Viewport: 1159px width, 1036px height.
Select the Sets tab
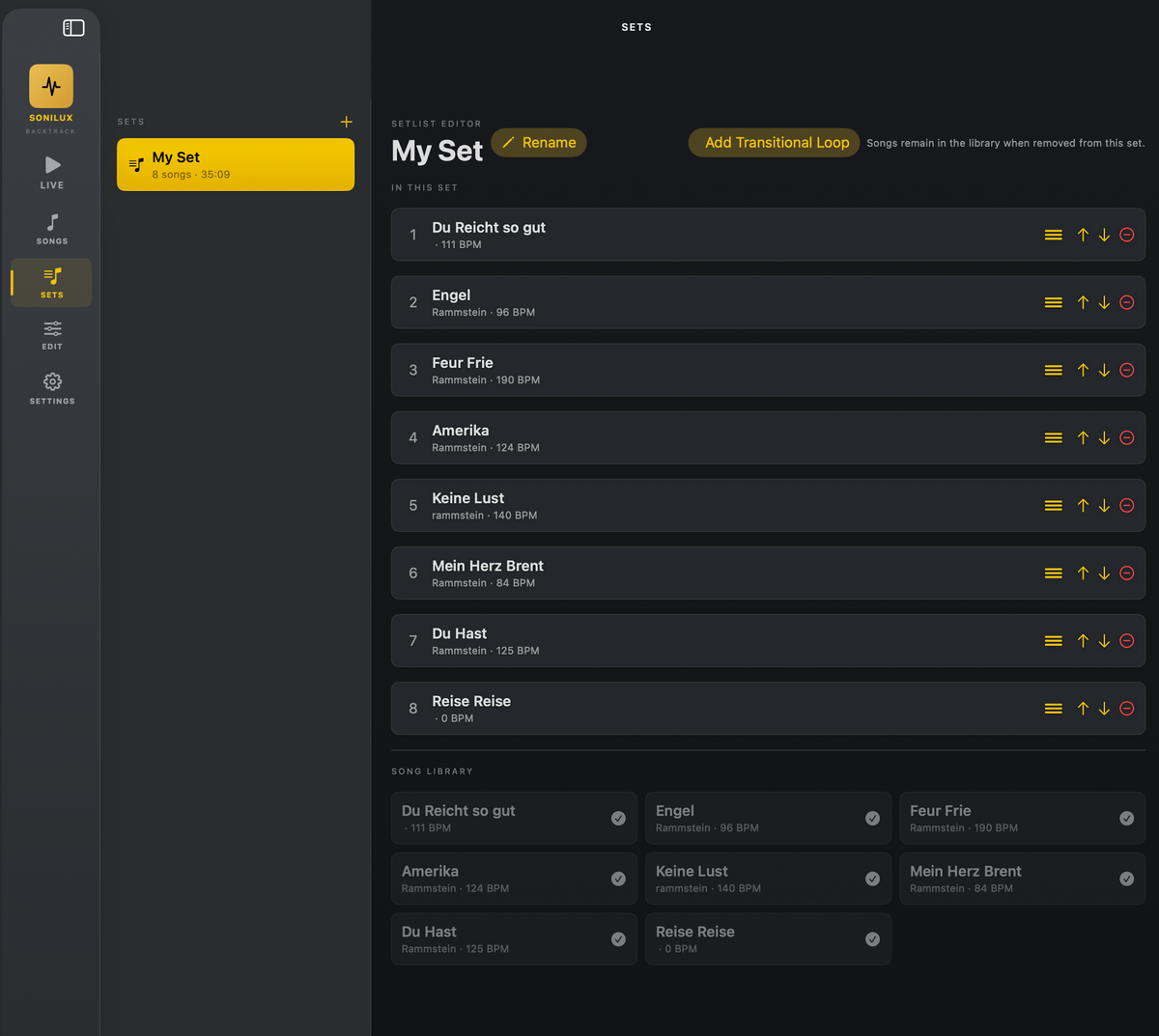52,283
